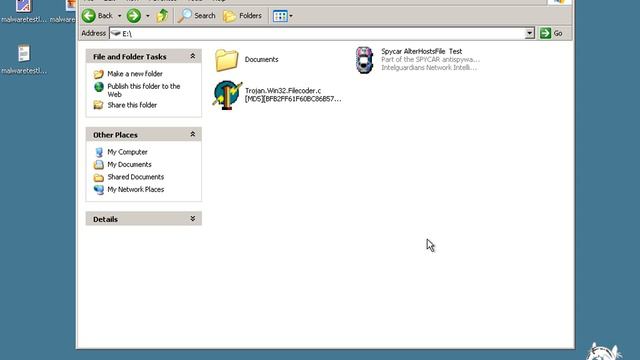Select the Trojan.Win32.Filecoder.c file icon
Screen dimensions: 640x360
(227, 95)
